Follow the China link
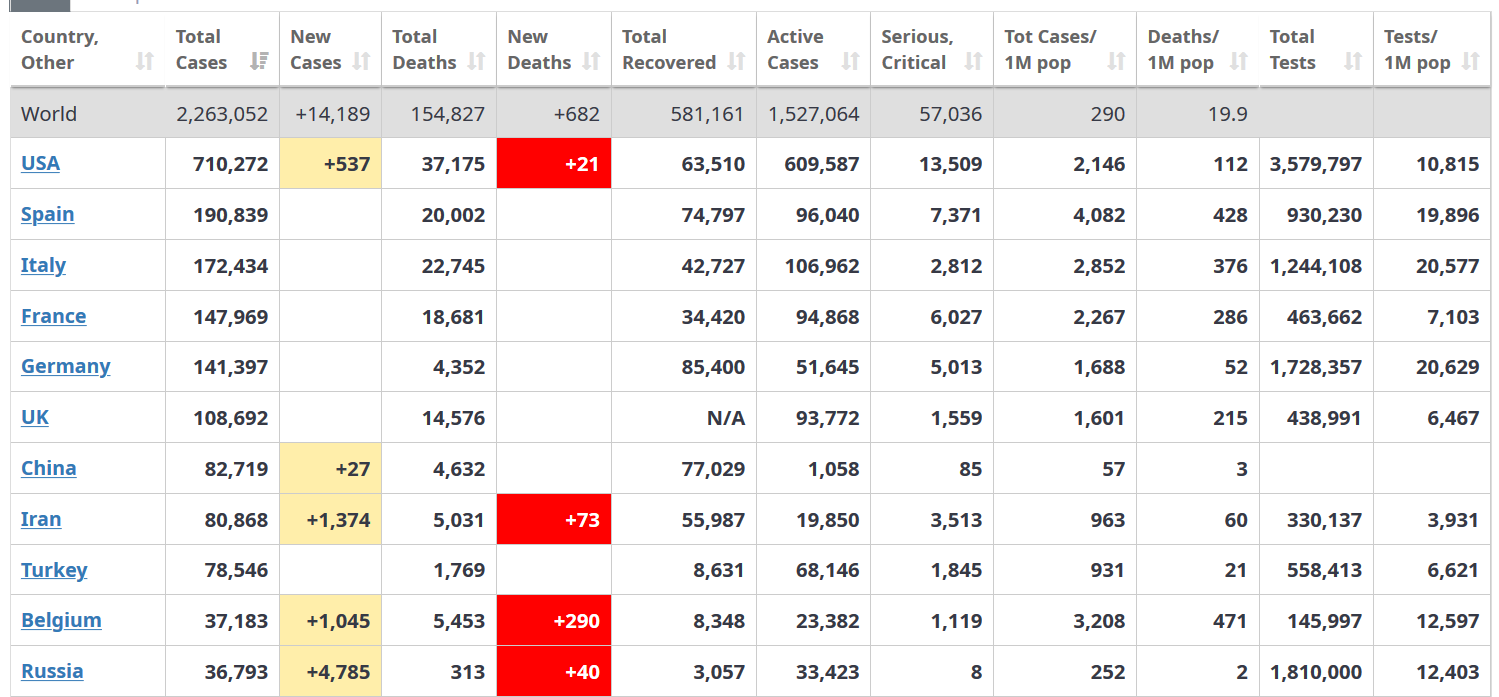The height and width of the screenshot is (697, 1499). click(x=48, y=468)
